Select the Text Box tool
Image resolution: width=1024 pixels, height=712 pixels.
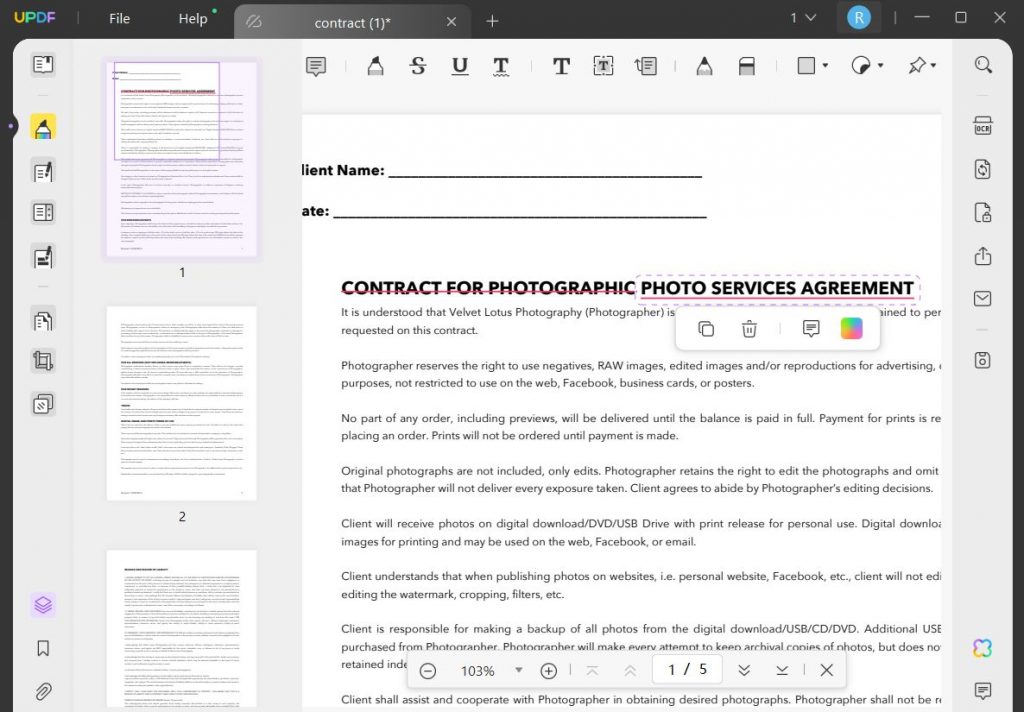603,65
